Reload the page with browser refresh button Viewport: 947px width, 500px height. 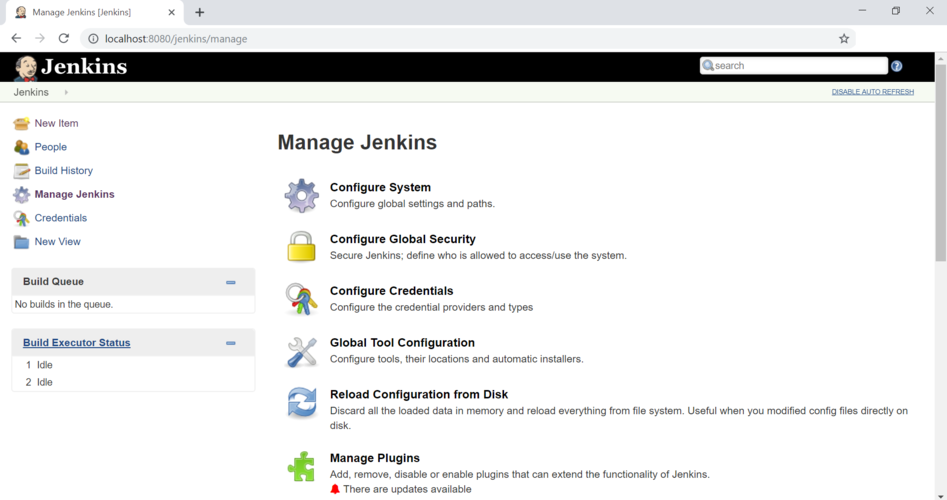tap(63, 38)
